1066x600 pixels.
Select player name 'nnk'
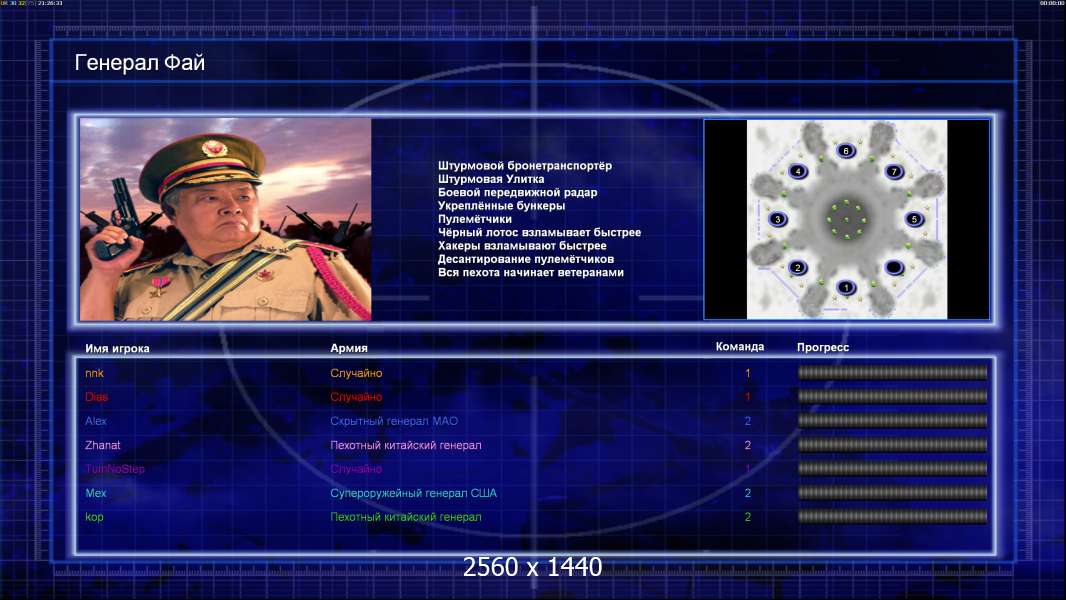(x=94, y=373)
